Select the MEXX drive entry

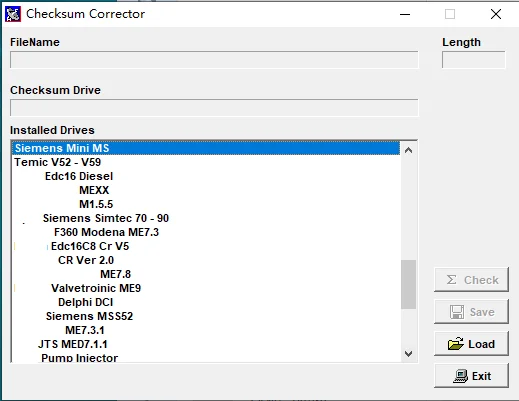[x=94, y=190]
